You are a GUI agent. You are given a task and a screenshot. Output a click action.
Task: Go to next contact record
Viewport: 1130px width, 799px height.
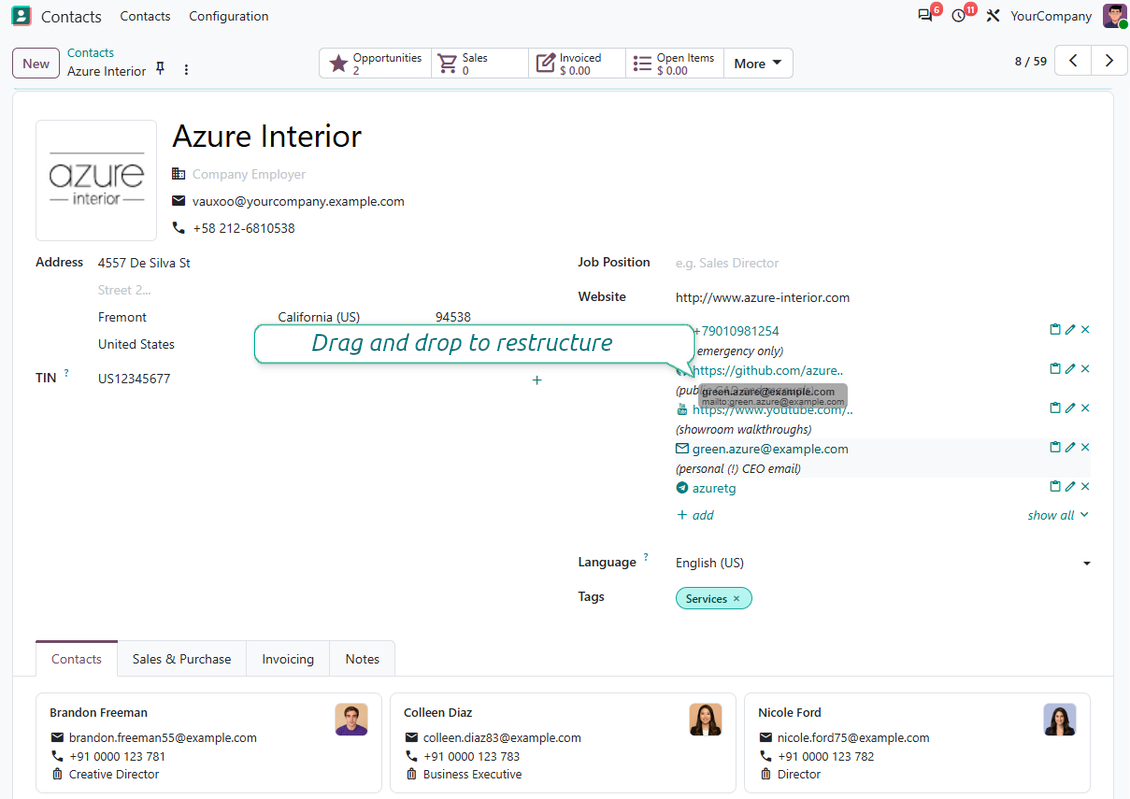(1109, 61)
